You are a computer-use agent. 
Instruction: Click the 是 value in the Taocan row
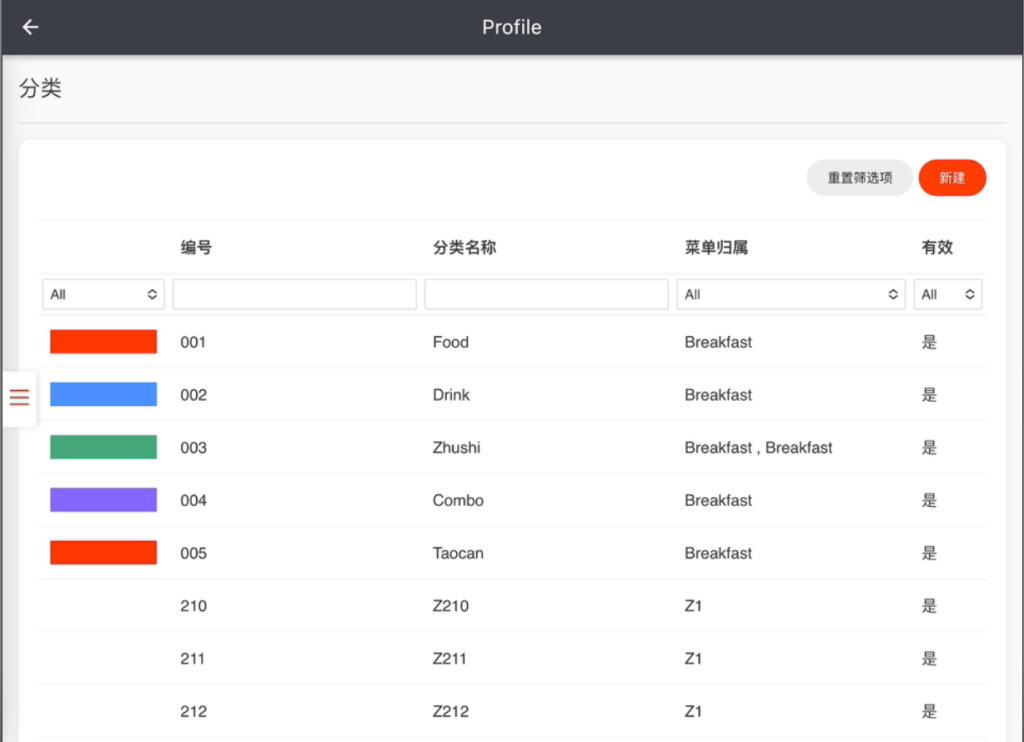coord(929,554)
